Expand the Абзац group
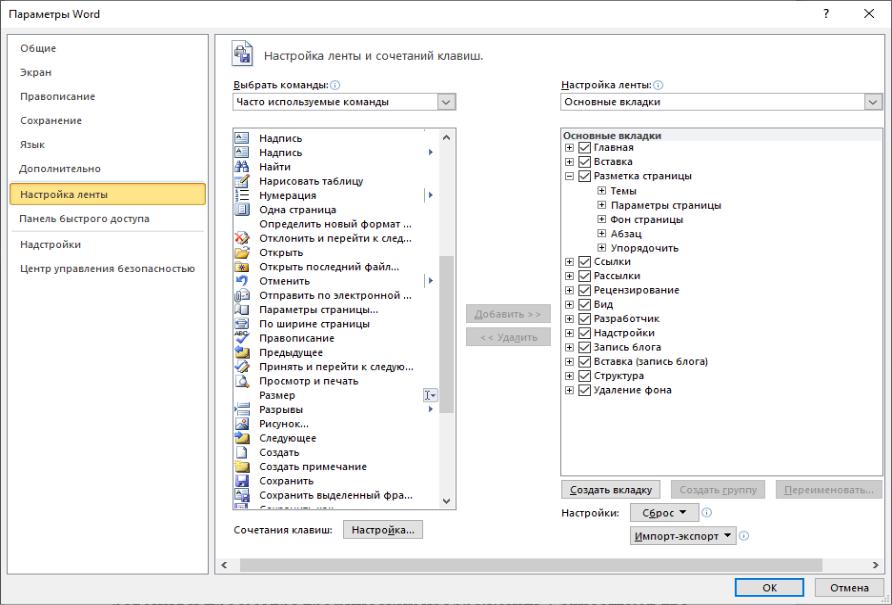The height and width of the screenshot is (605, 892). click(x=602, y=233)
